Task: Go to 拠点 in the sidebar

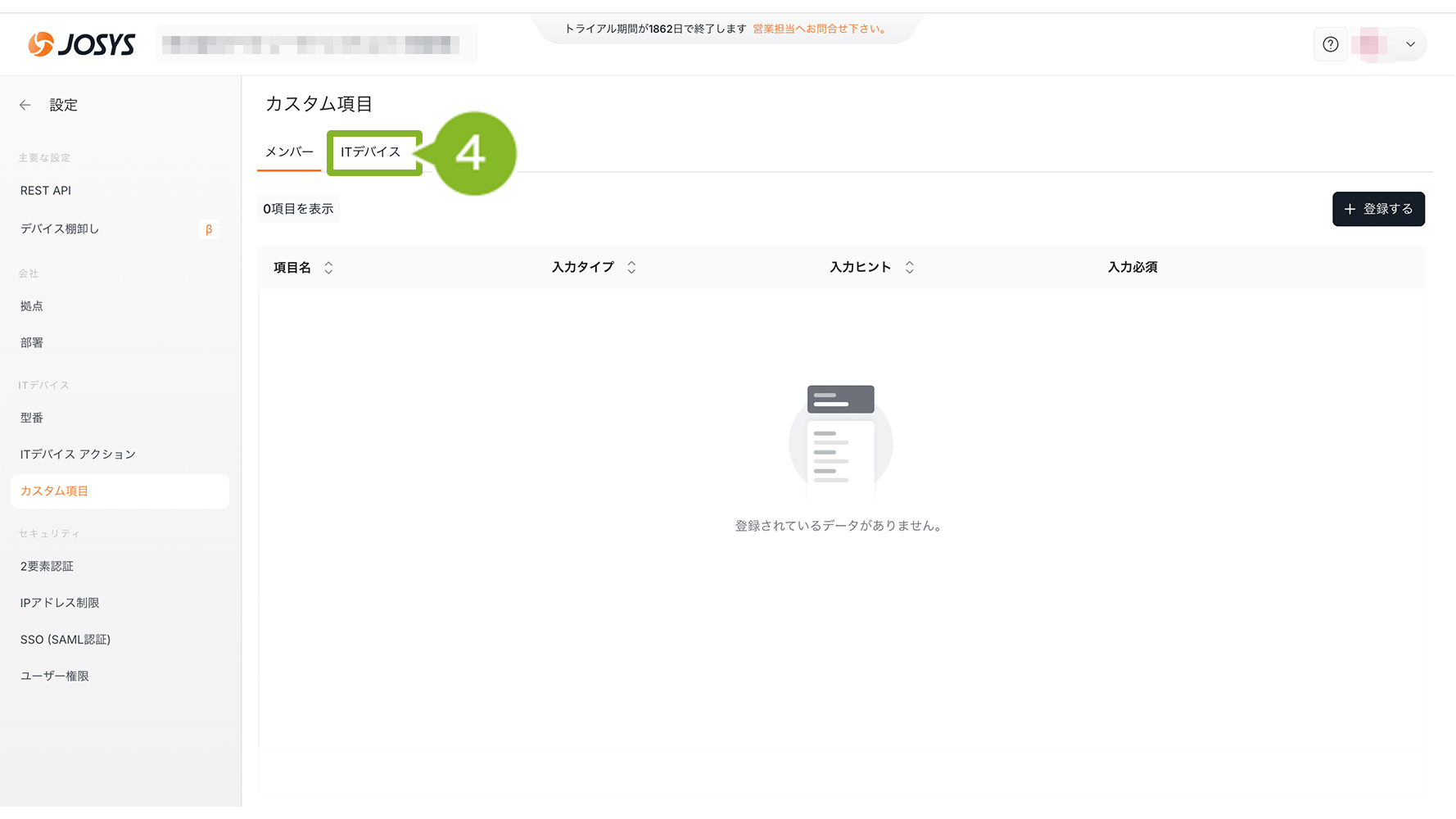Action: click(32, 306)
